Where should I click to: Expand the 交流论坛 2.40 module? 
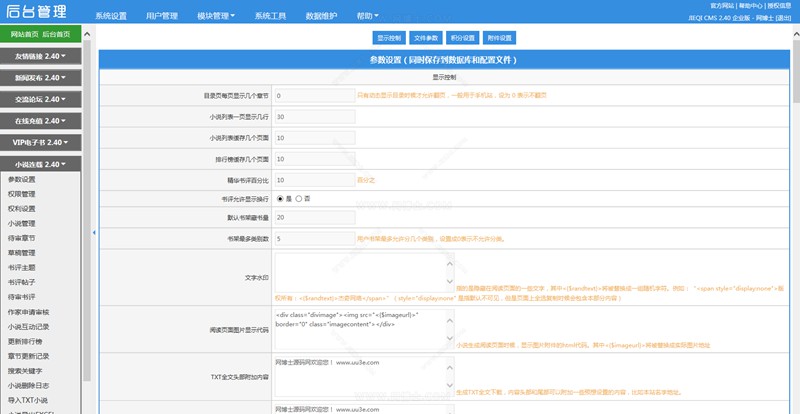point(40,99)
